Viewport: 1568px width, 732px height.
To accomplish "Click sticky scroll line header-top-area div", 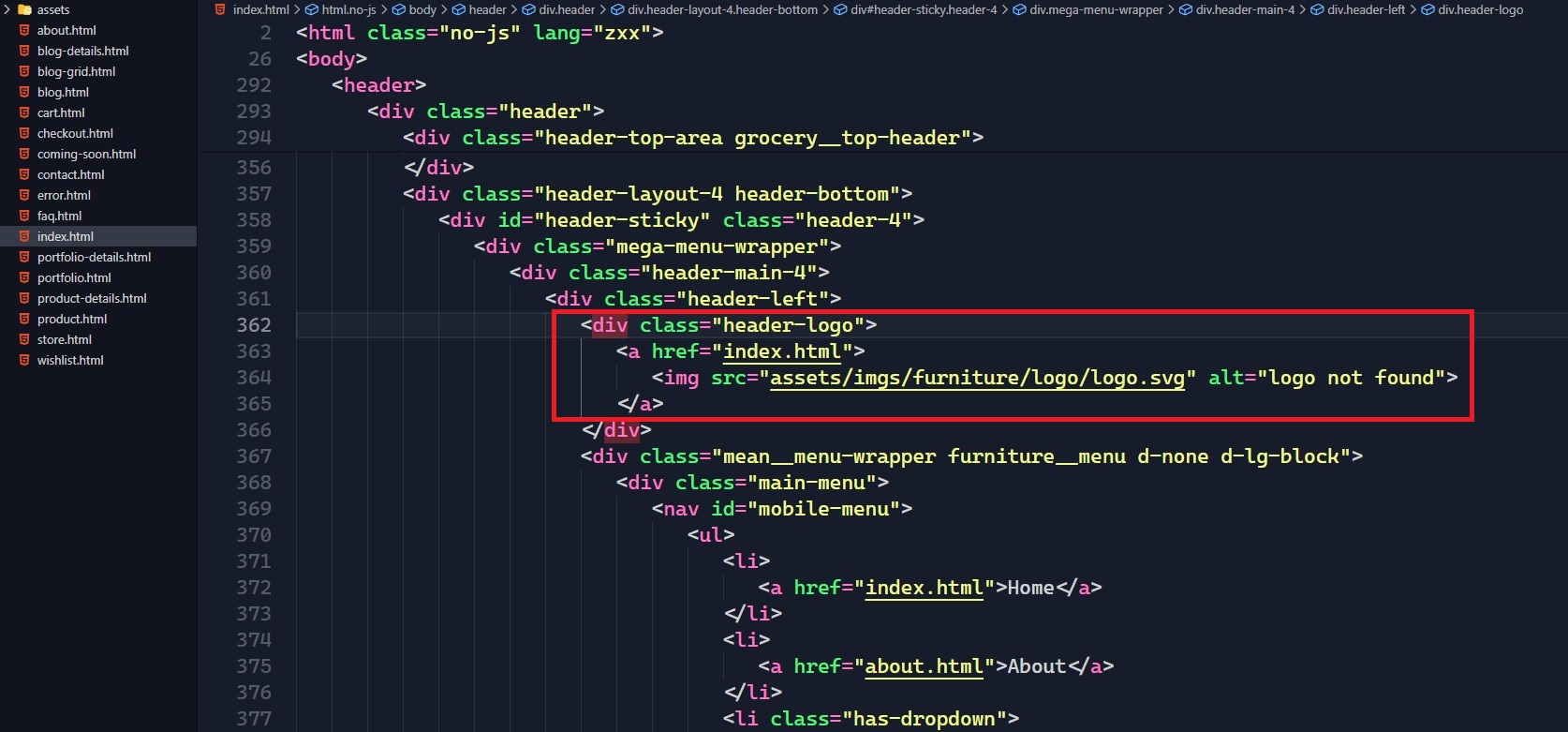I will [693, 138].
